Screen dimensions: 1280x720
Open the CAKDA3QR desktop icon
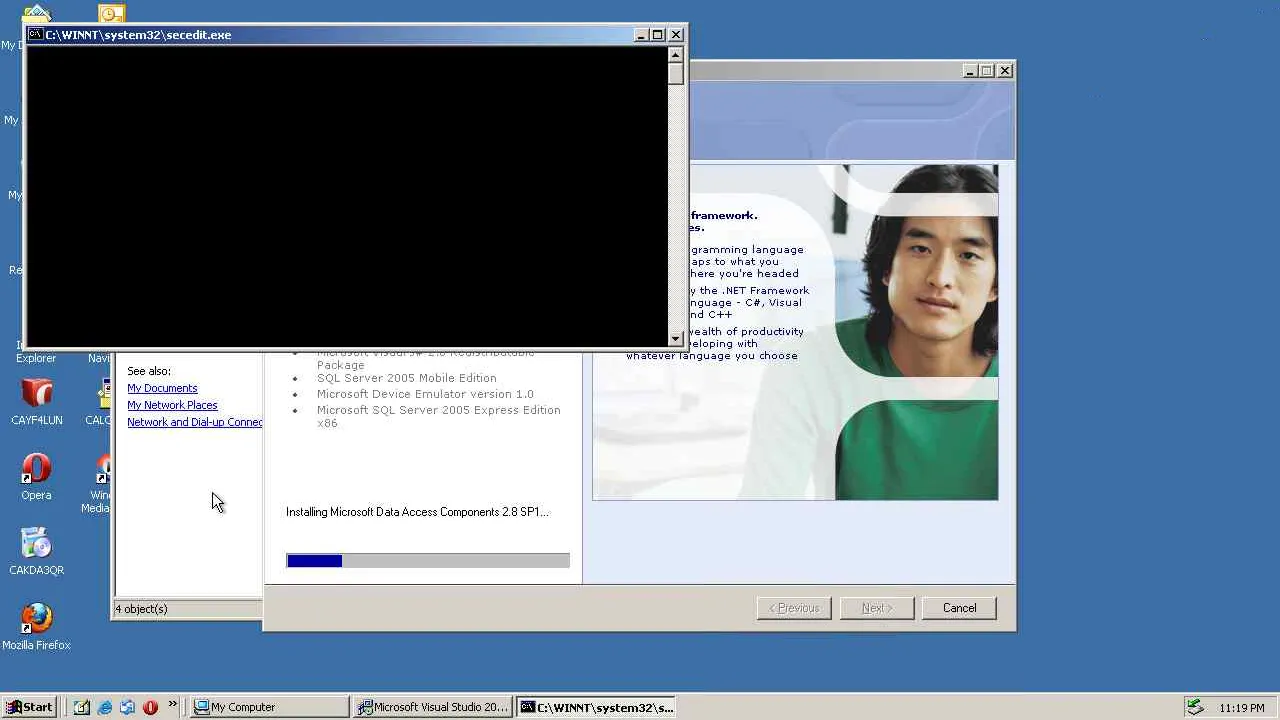(36, 551)
